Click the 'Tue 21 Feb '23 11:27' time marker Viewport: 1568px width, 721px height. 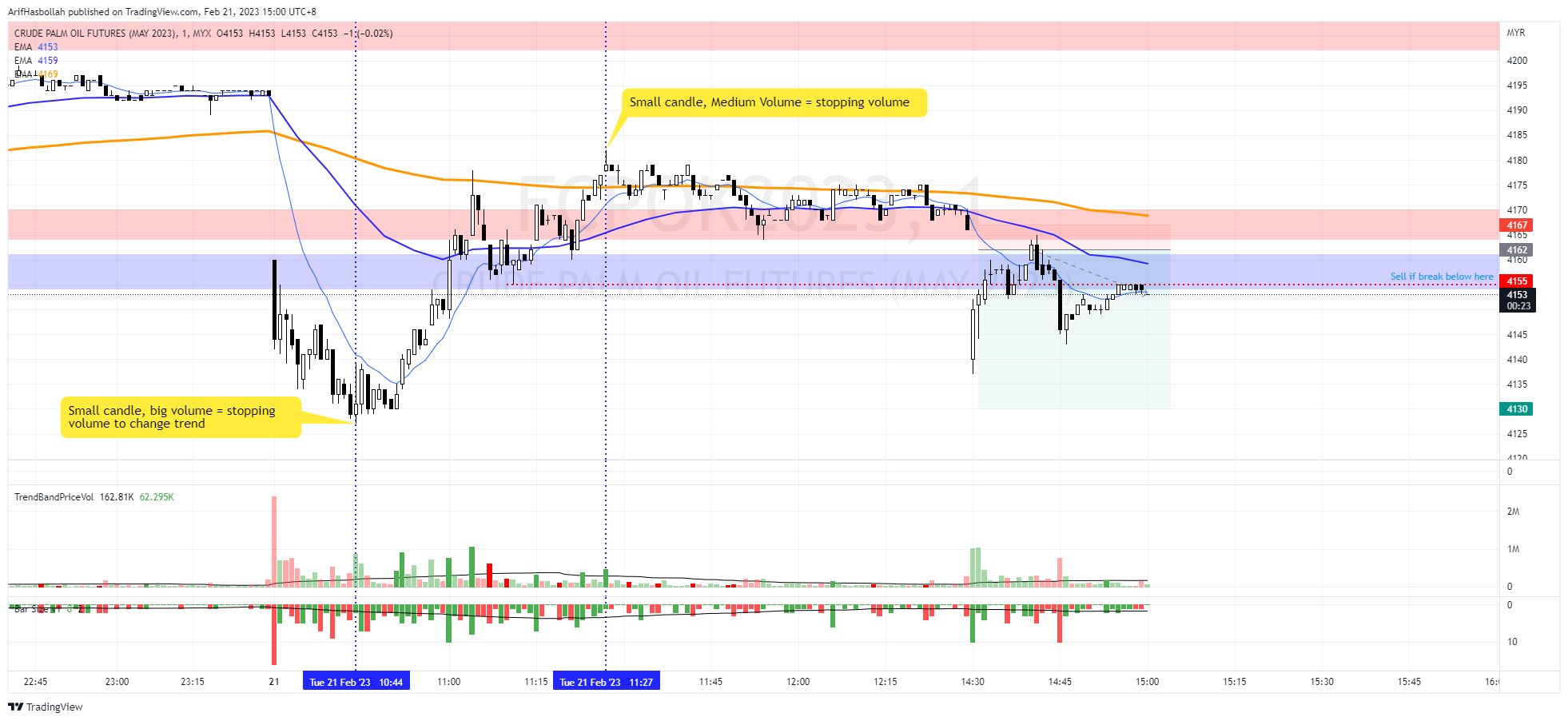point(607,682)
